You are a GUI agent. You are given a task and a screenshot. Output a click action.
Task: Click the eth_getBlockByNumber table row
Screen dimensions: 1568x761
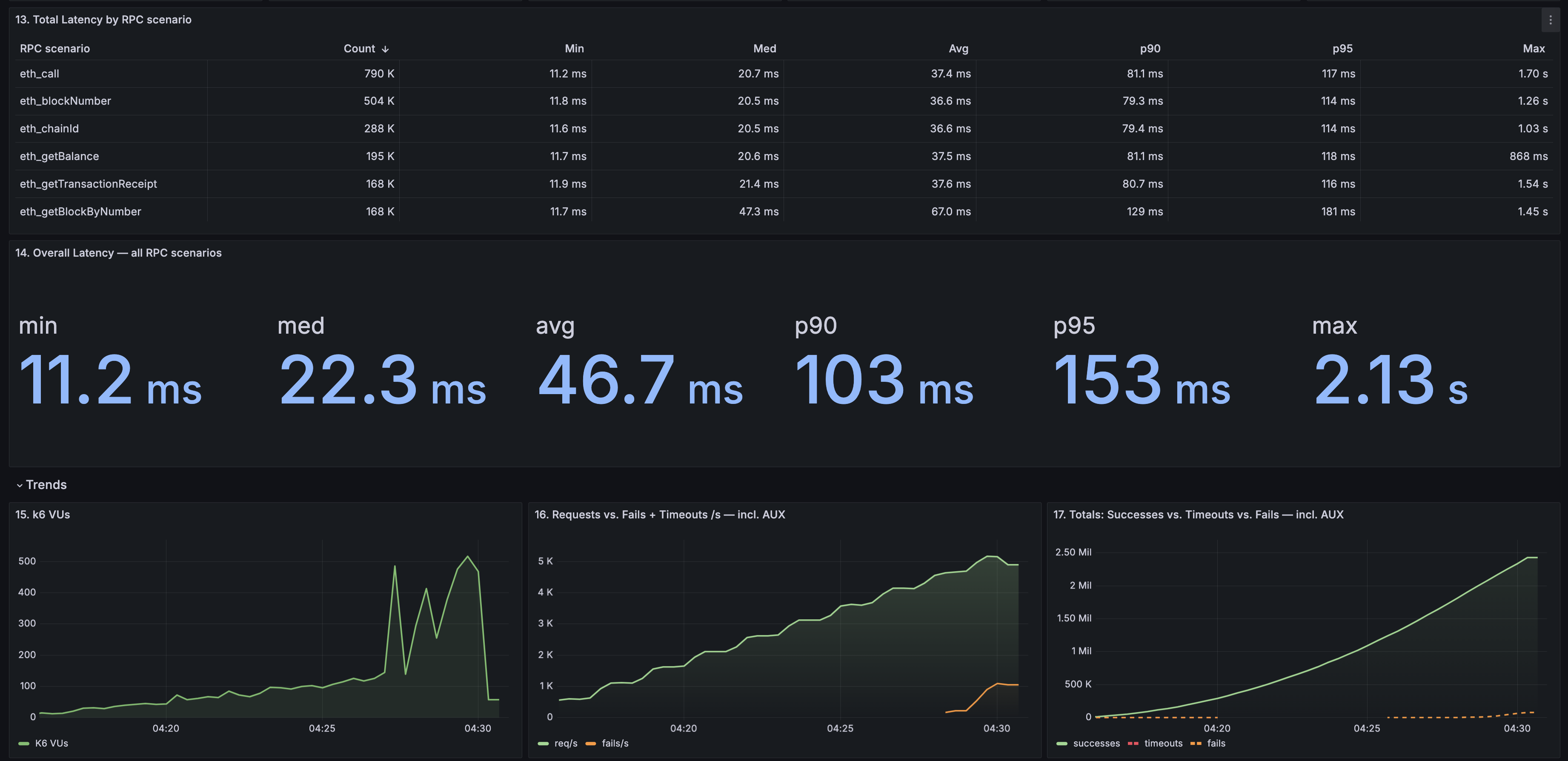point(80,211)
